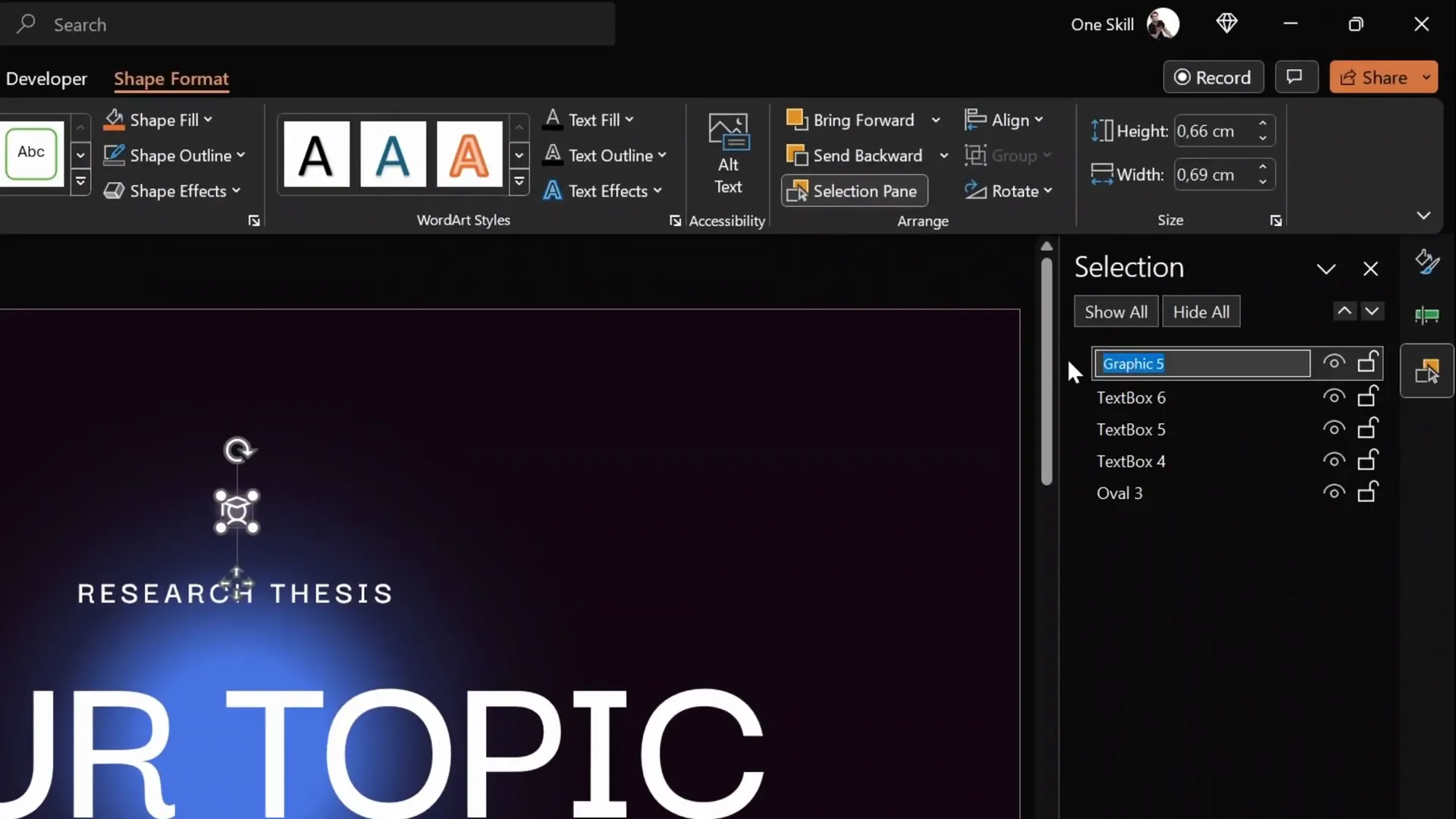Open the WordArt Styles dialog launcher
Screen dimensions: 1456x819
[x=675, y=221]
